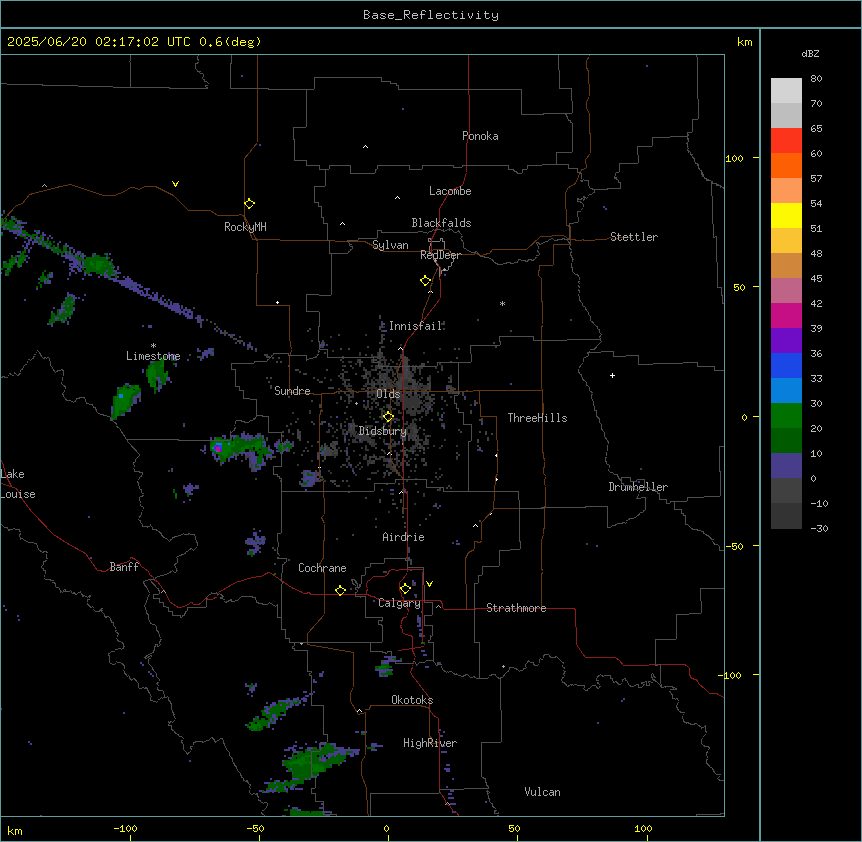Click the purple 36-39 dBZ legend swatch
862x842 pixels.
[x=786, y=340]
